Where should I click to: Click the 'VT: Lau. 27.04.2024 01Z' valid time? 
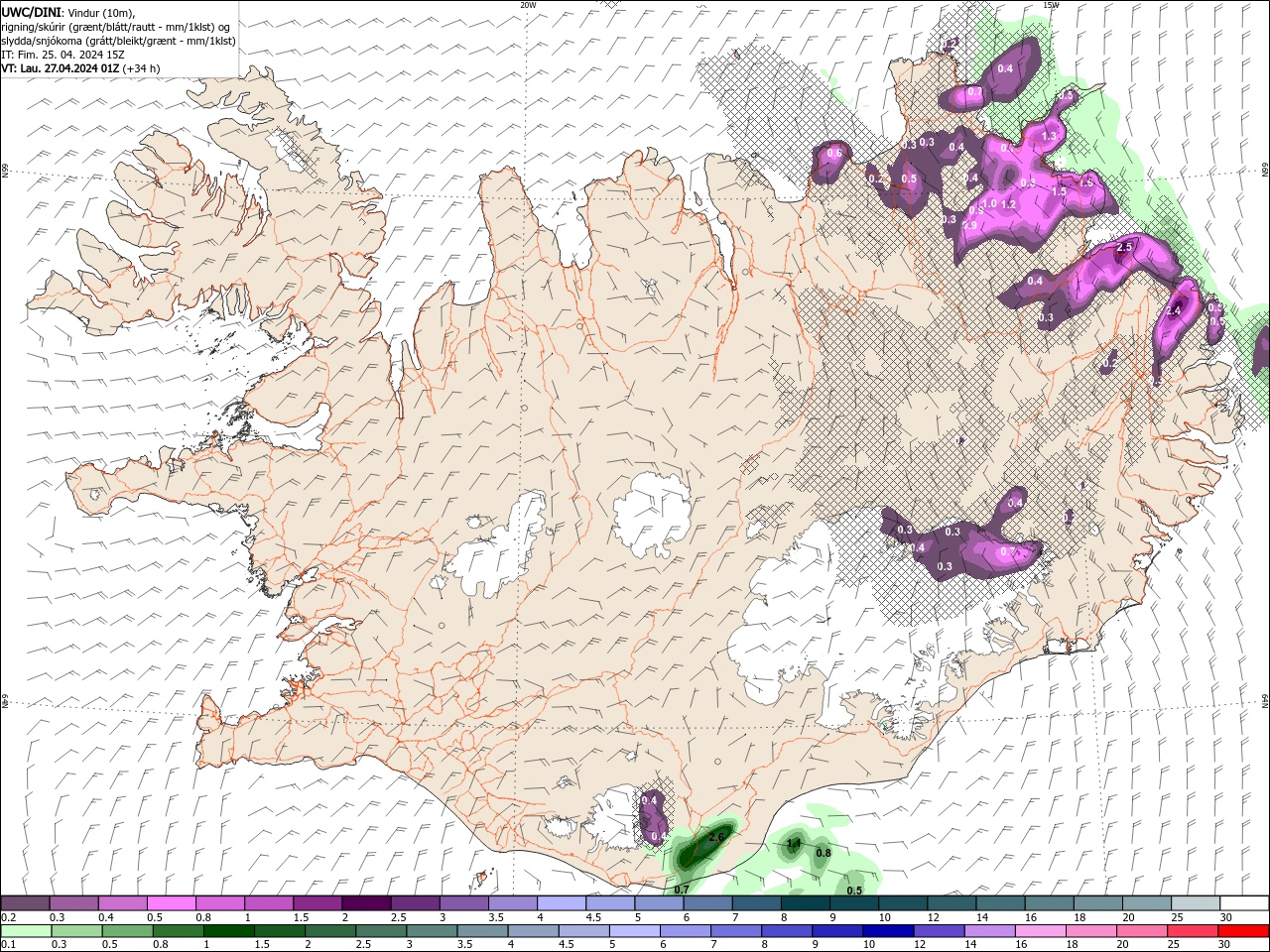pos(61,68)
